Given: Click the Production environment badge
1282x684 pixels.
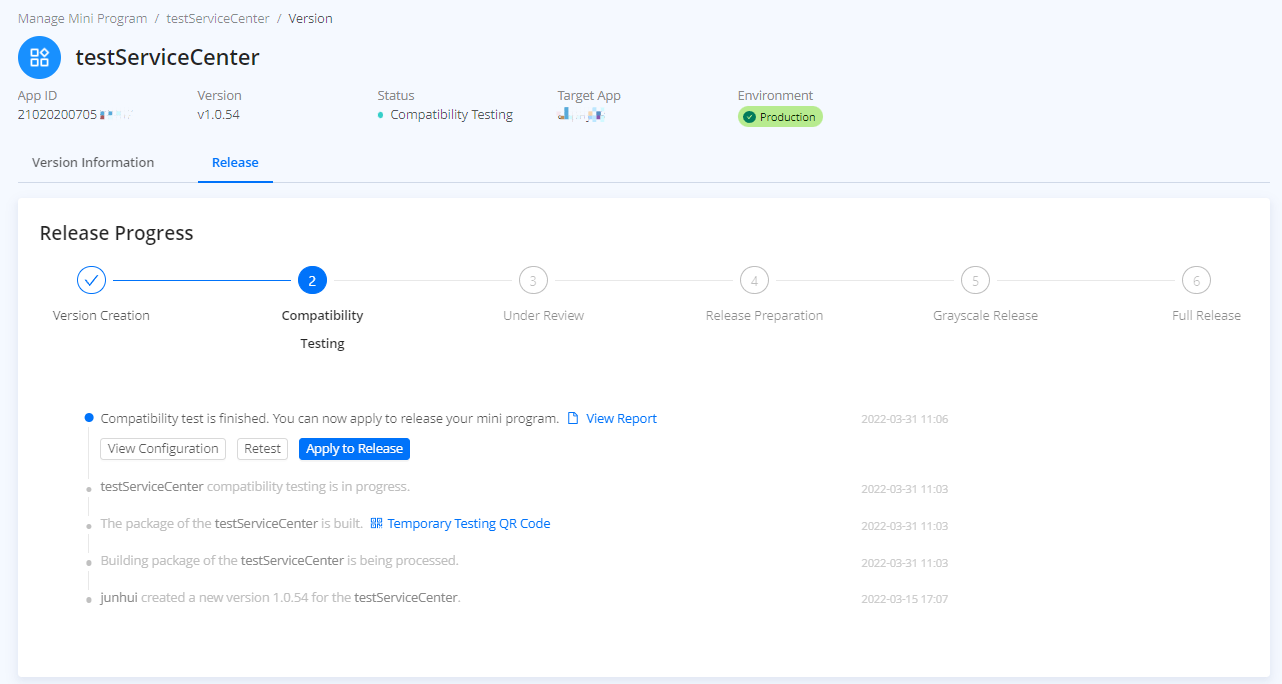Looking at the screenshot, I should pos(780,117).
